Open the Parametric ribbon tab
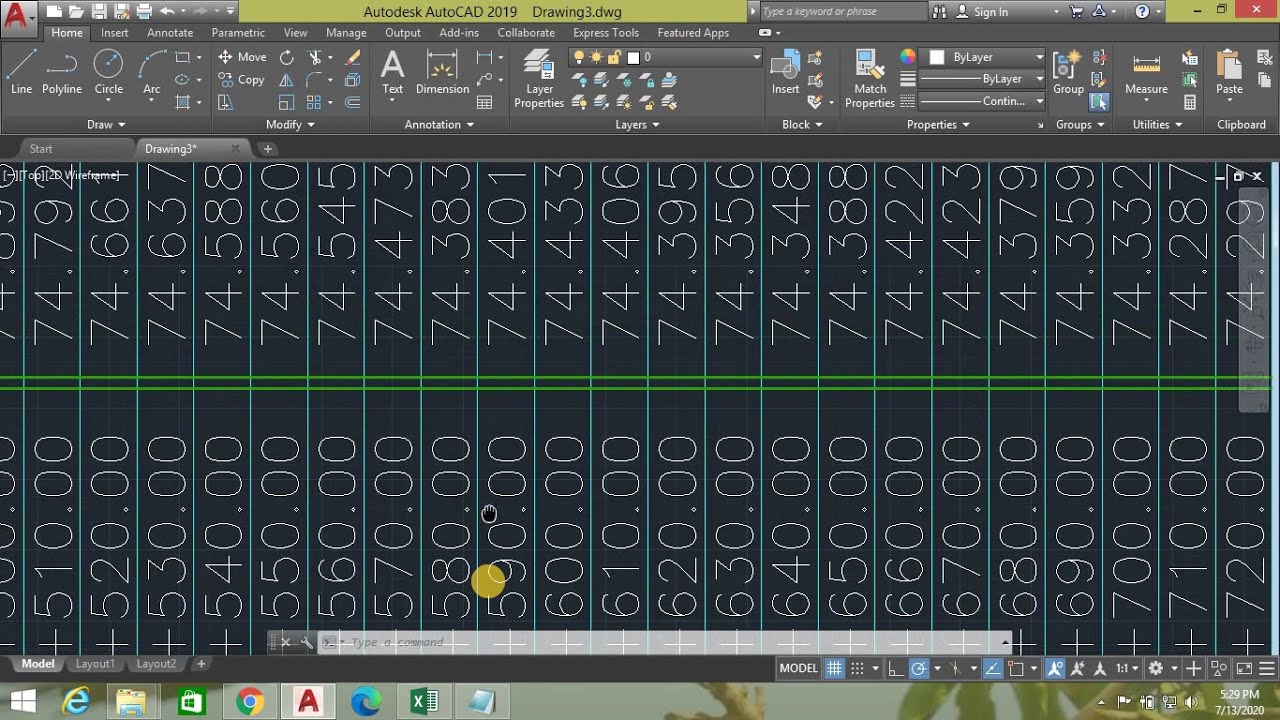Screen dimensions: 1280x720 pos(238,32)
